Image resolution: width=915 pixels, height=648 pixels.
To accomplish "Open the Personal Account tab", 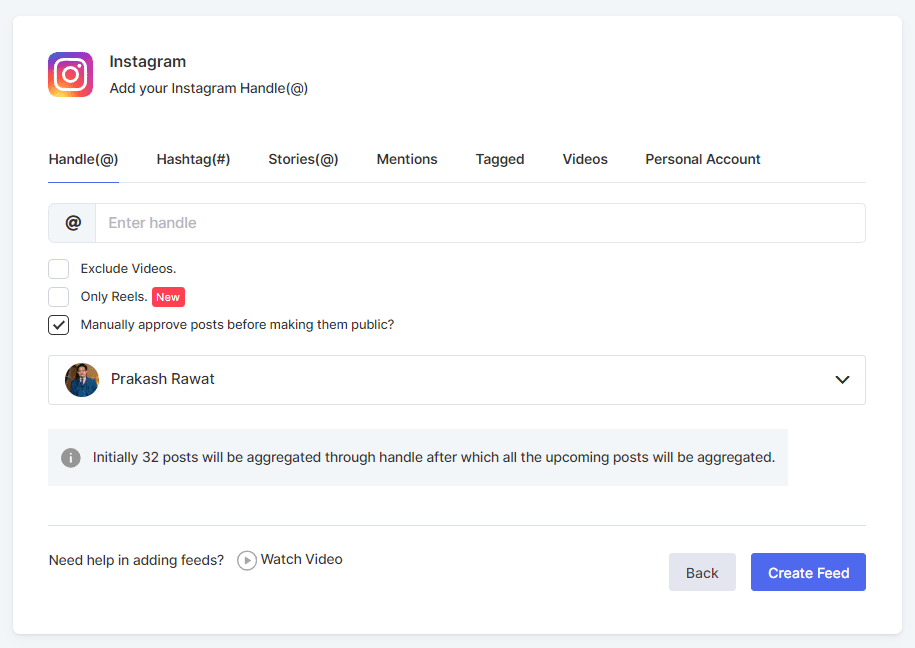I will (x=703, y=159).
